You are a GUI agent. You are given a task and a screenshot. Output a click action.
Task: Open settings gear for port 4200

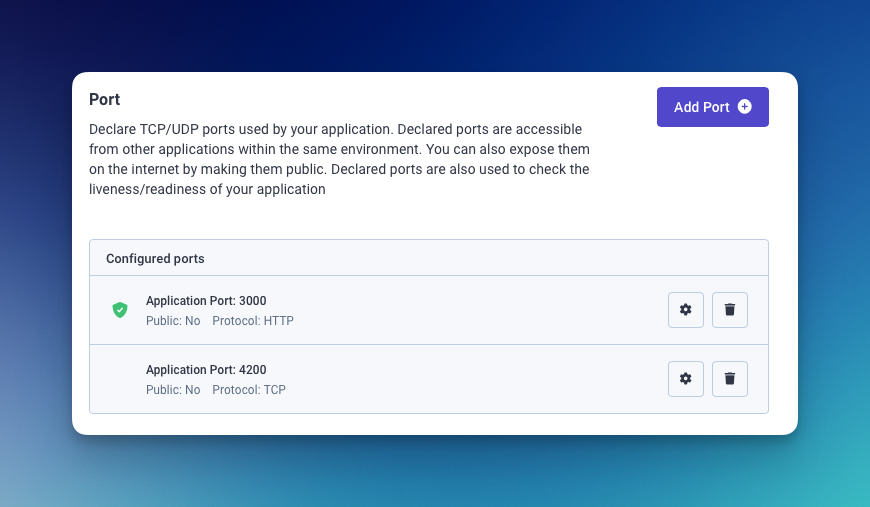(685, 379)
